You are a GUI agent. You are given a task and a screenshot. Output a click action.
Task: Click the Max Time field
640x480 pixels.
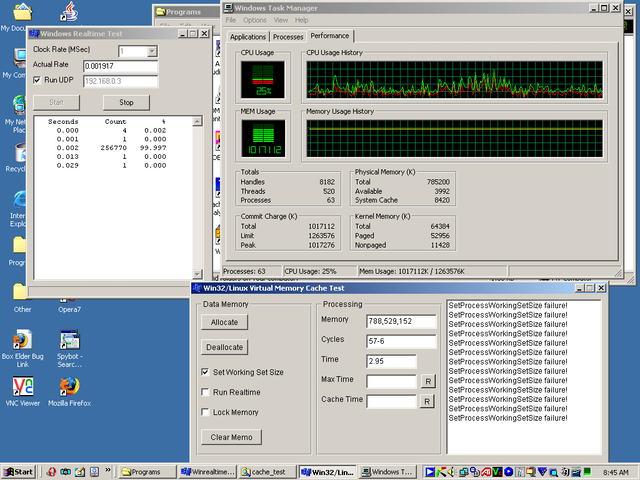391,382
